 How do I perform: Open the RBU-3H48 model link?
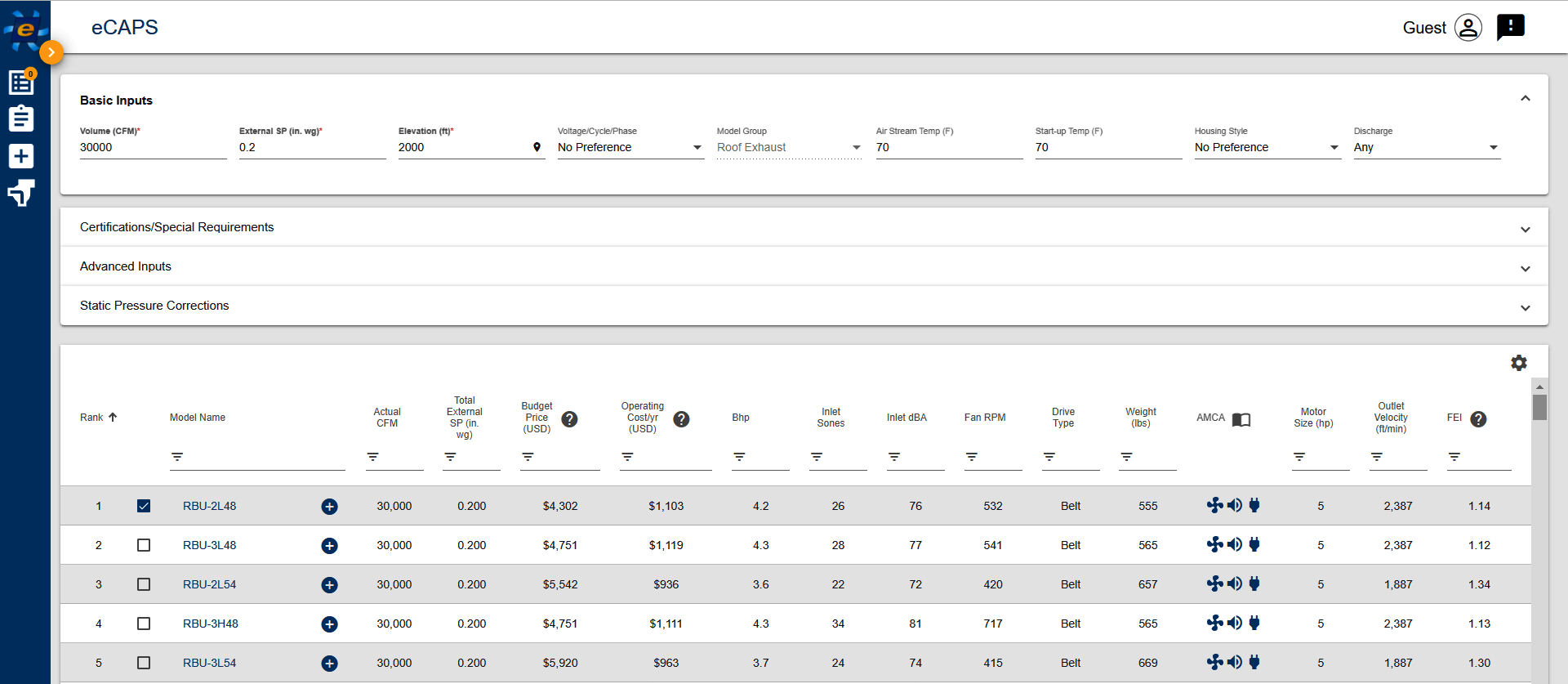click(211, 624)
